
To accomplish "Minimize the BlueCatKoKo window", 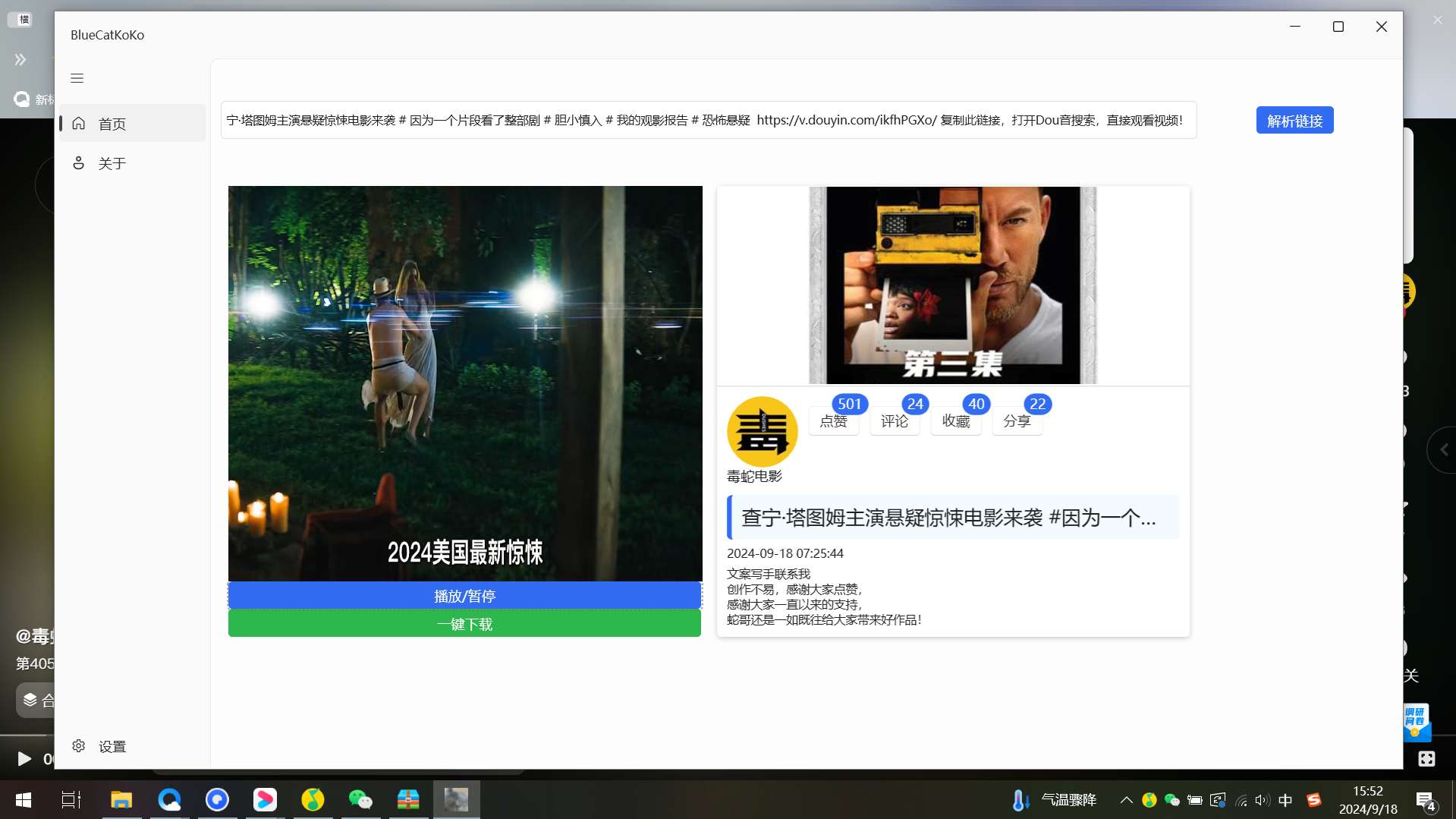I will pos(1295,27).
